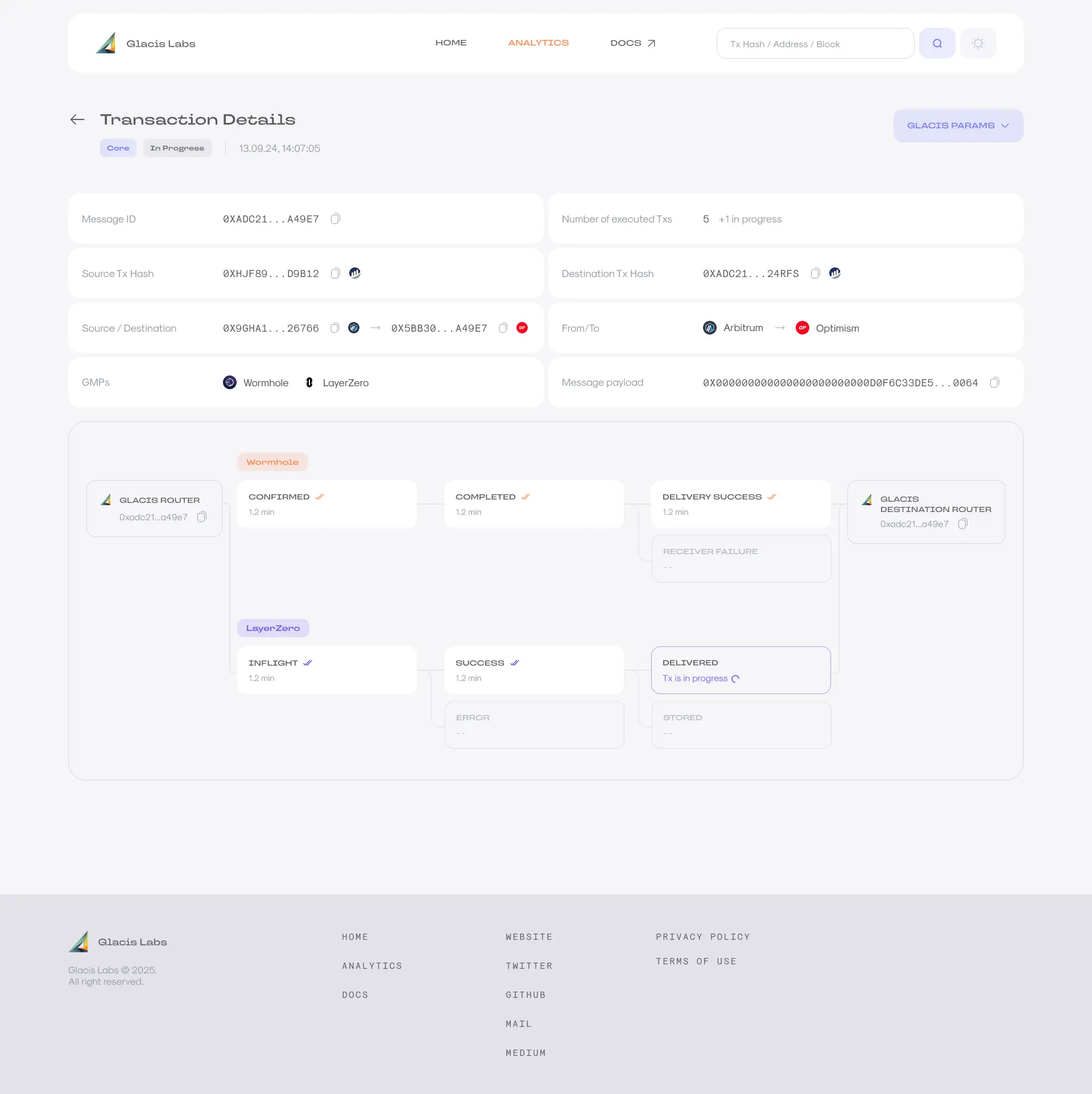Click the search magnifier button
The image size is (1092, 1094).
[937, 43]
